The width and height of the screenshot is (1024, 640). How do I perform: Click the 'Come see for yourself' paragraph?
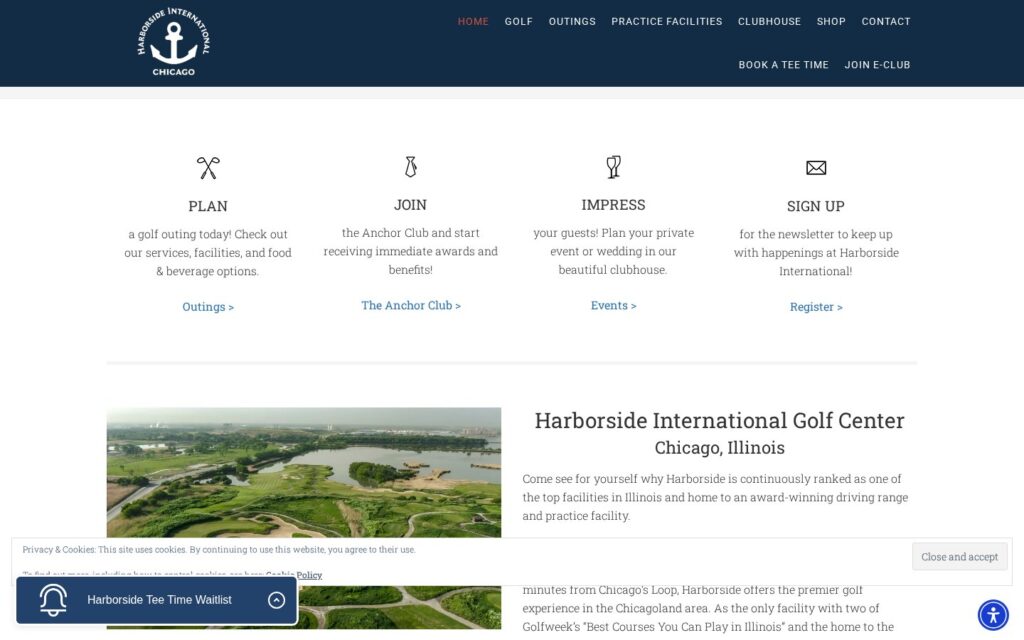point(715,497)
